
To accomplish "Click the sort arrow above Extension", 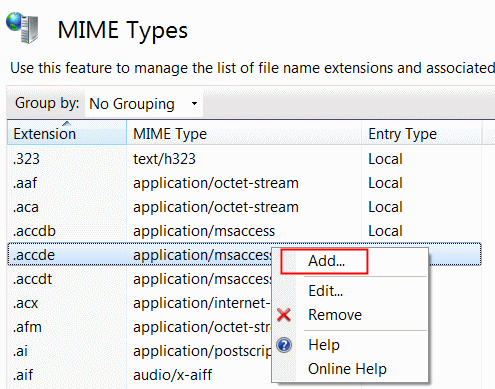I will [67, 123].
